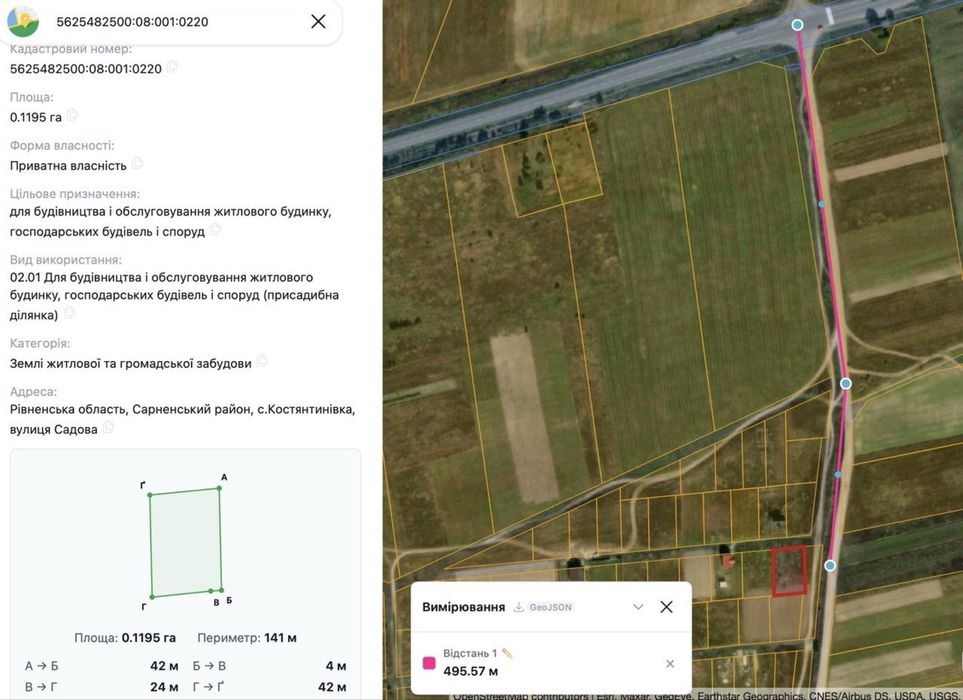Image resolution: width=963 pixels, height=700 pixels.
Task: Click the 'А → Б' side length row
Action: [102, 666]
